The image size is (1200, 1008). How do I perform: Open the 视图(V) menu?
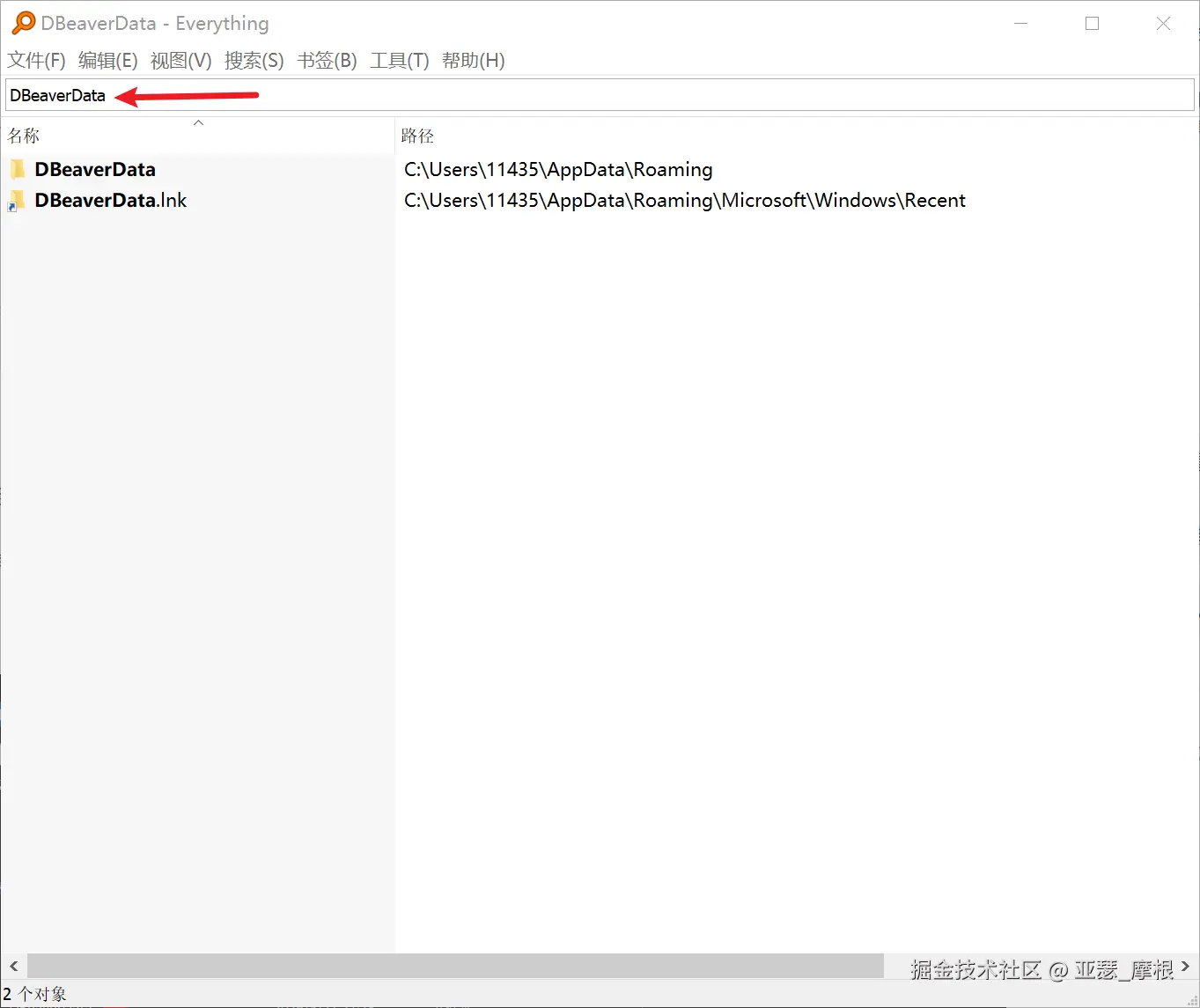point(181,60)
